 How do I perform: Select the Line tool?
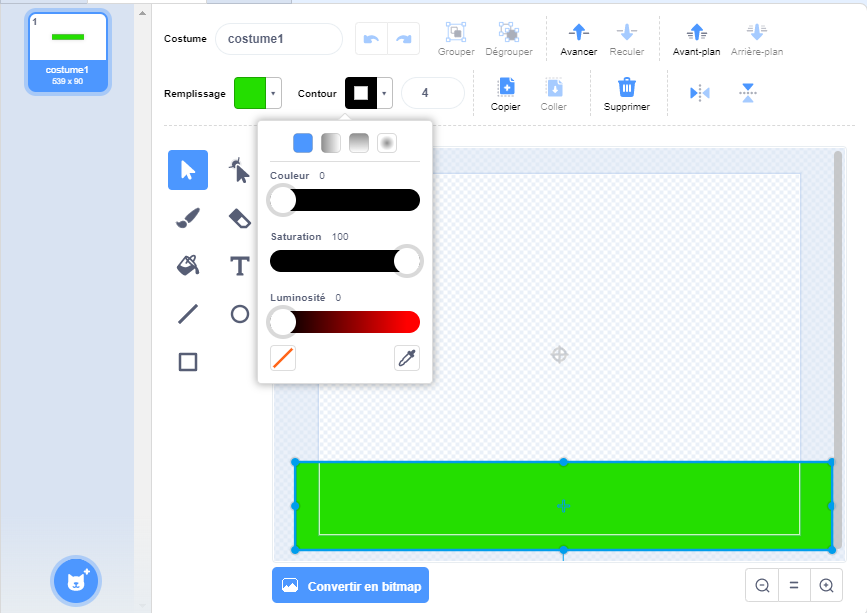coord(188,314)
